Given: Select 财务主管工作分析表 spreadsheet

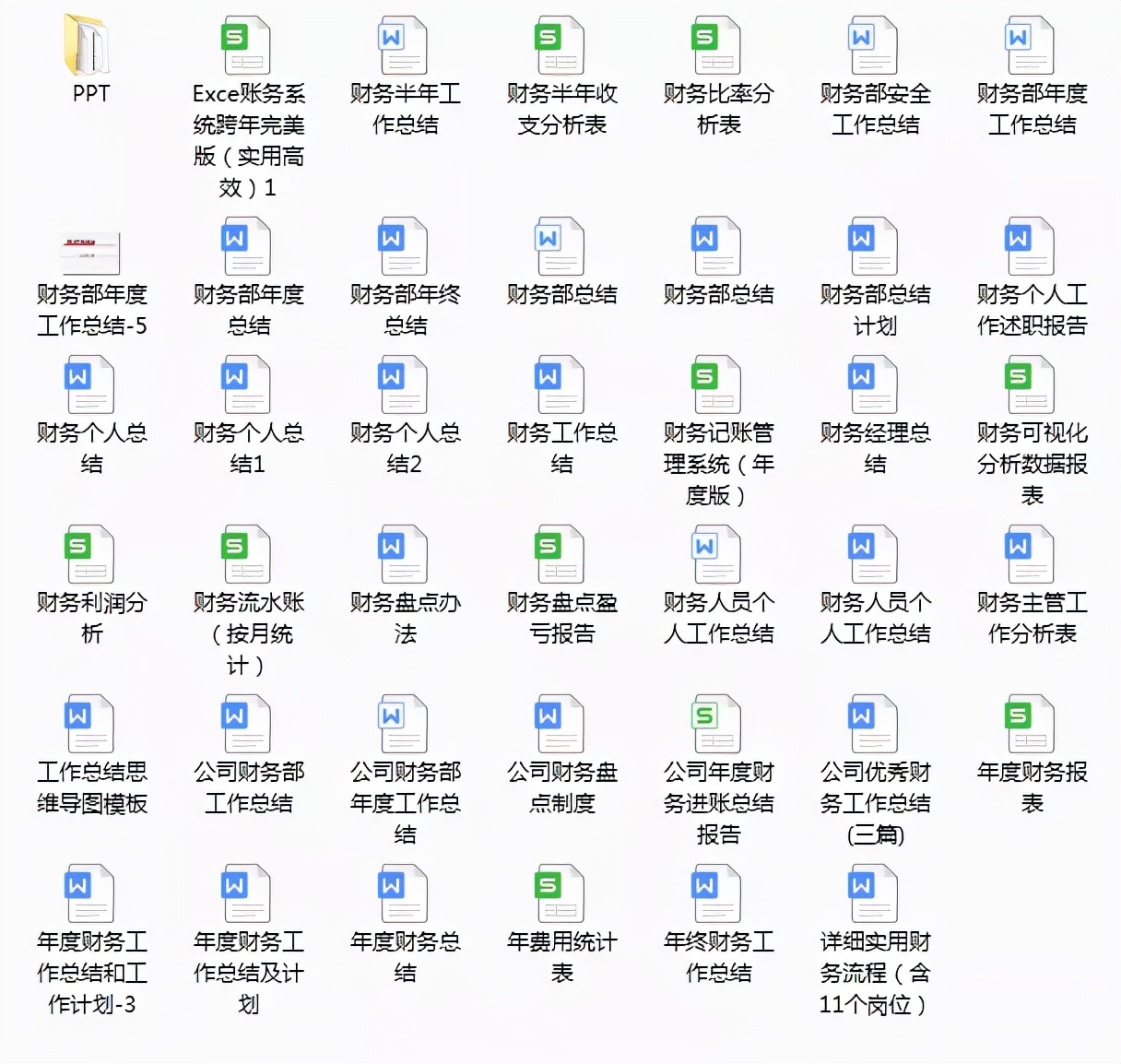Looking at the screenshot, I should click(x=1030, y=554).
